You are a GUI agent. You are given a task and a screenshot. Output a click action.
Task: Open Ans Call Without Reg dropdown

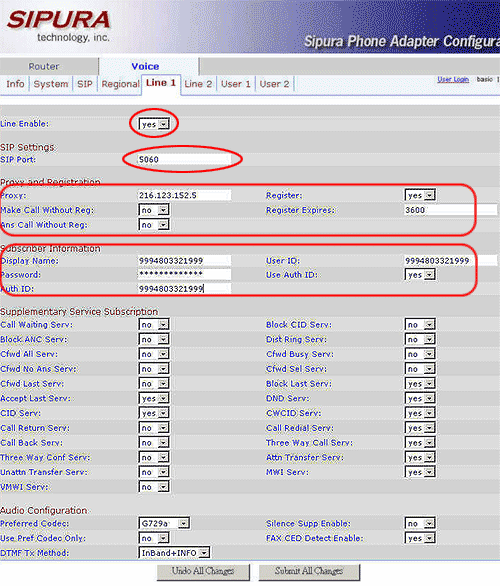pyautogui.click(x=154, y=225)
